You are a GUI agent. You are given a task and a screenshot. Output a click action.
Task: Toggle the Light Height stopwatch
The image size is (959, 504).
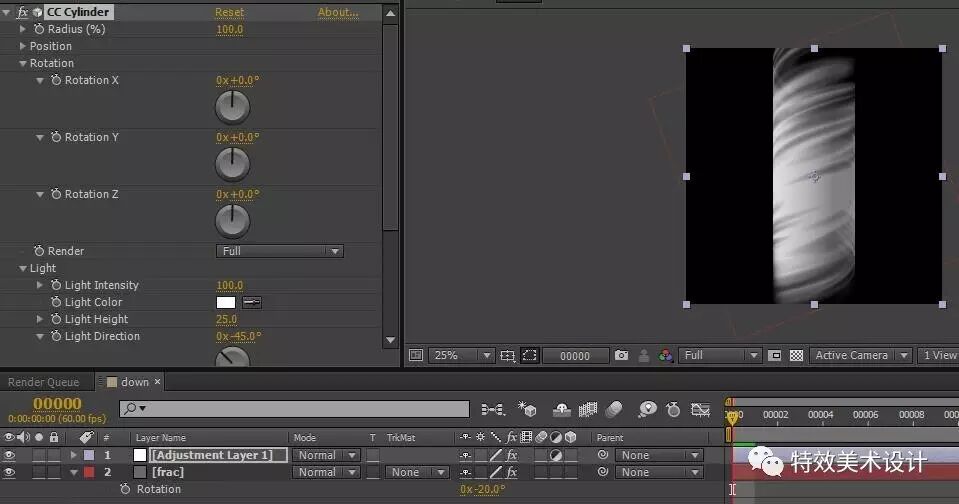click(56, 319)
